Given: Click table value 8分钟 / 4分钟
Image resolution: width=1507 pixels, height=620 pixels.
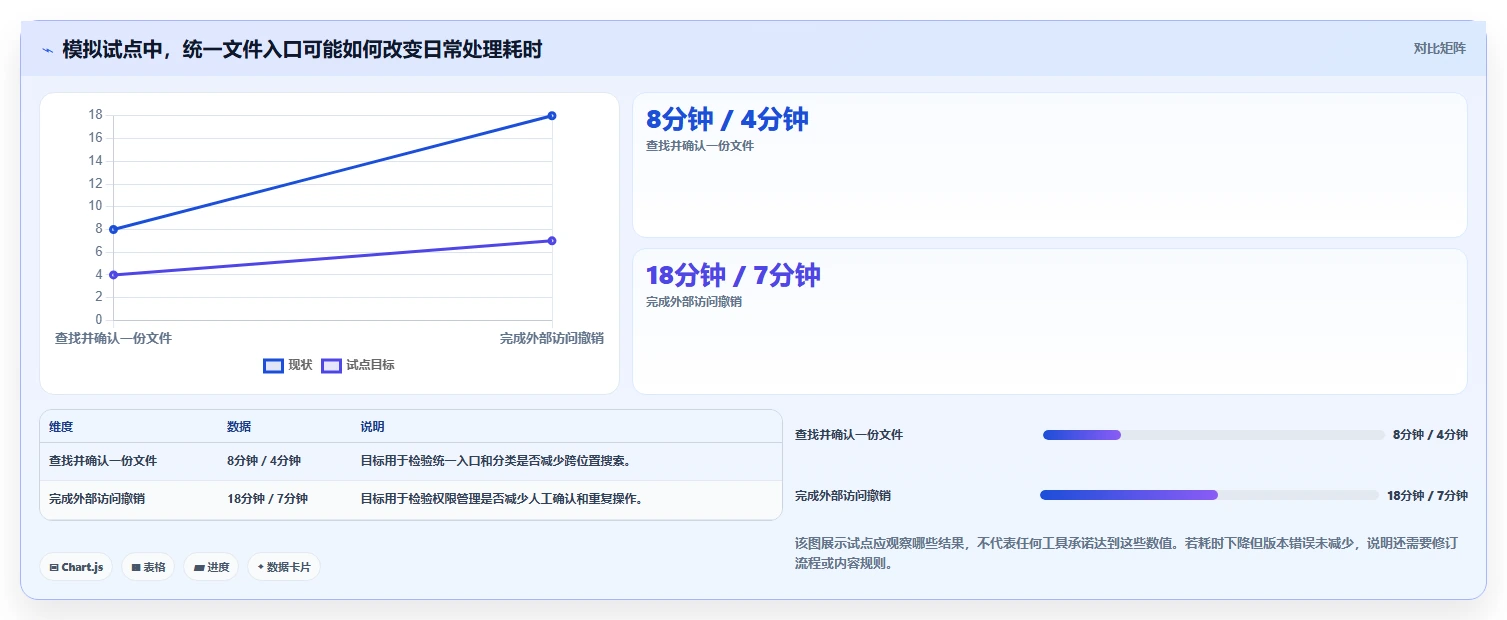Looking at the screenshot, I should coord(264,461).
